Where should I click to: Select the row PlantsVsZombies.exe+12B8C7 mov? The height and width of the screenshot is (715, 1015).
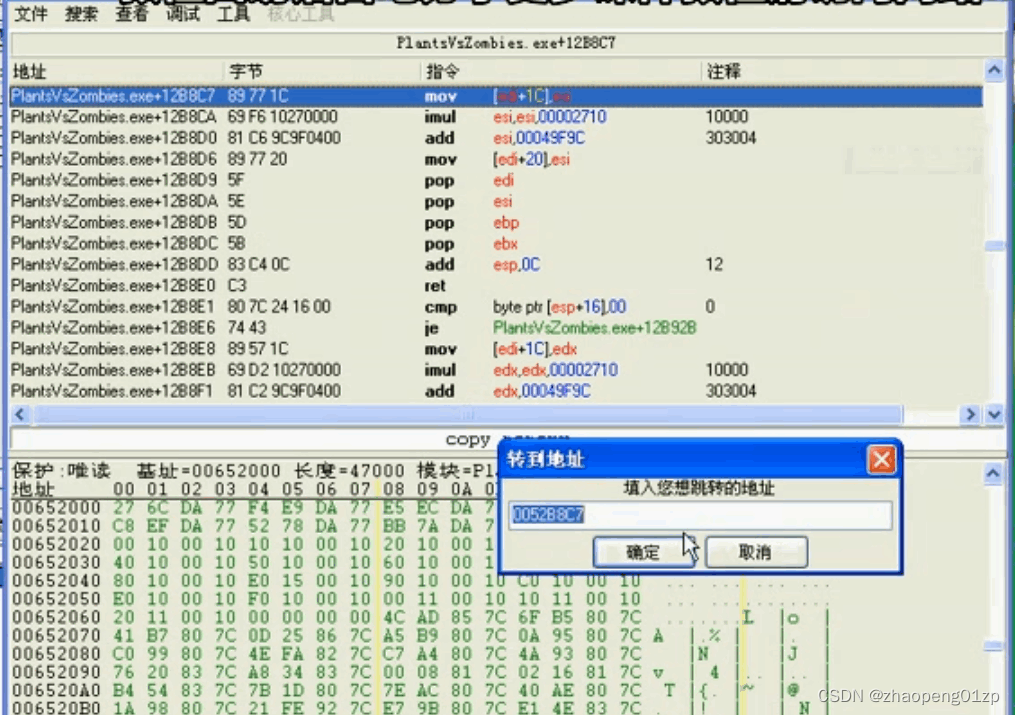pos(496,96)
